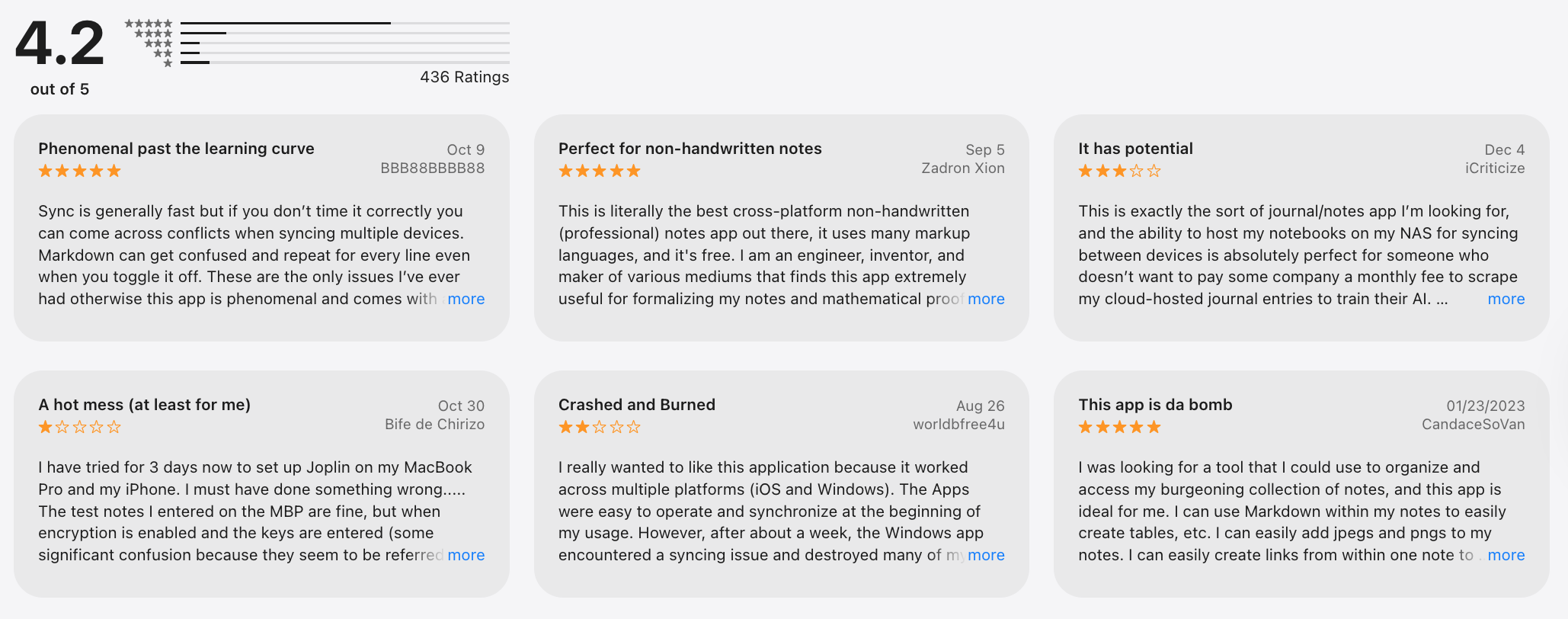1568x619 pixels.
Task: Click the one-star rating on Bife de Chirizo's review
Action: pos(80,427)
